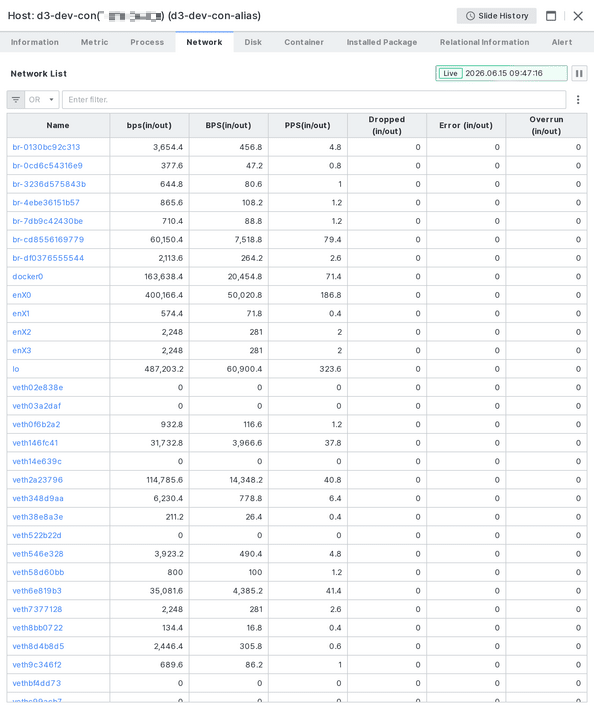Open the br-cd8556169779 bridge link
594x713 pixels.
pos(48,240)
